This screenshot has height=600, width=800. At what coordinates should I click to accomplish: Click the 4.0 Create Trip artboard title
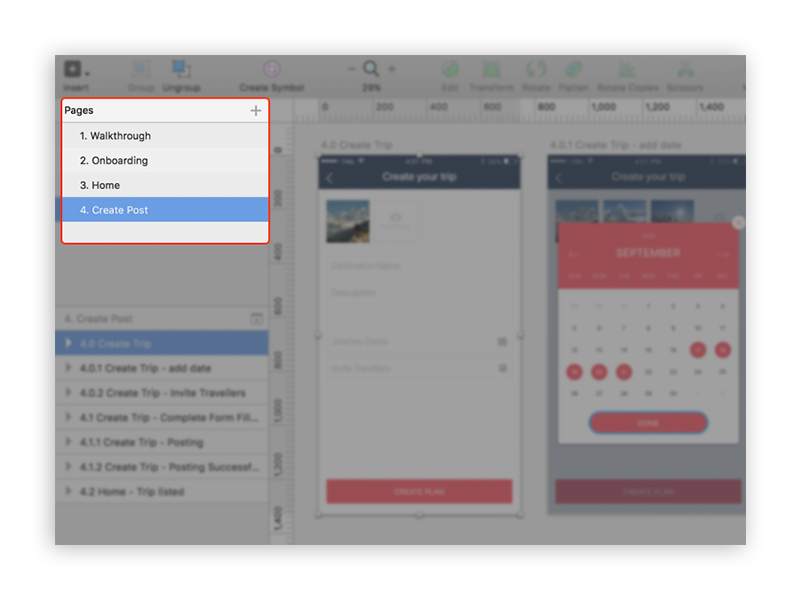[x=356, y=145]
